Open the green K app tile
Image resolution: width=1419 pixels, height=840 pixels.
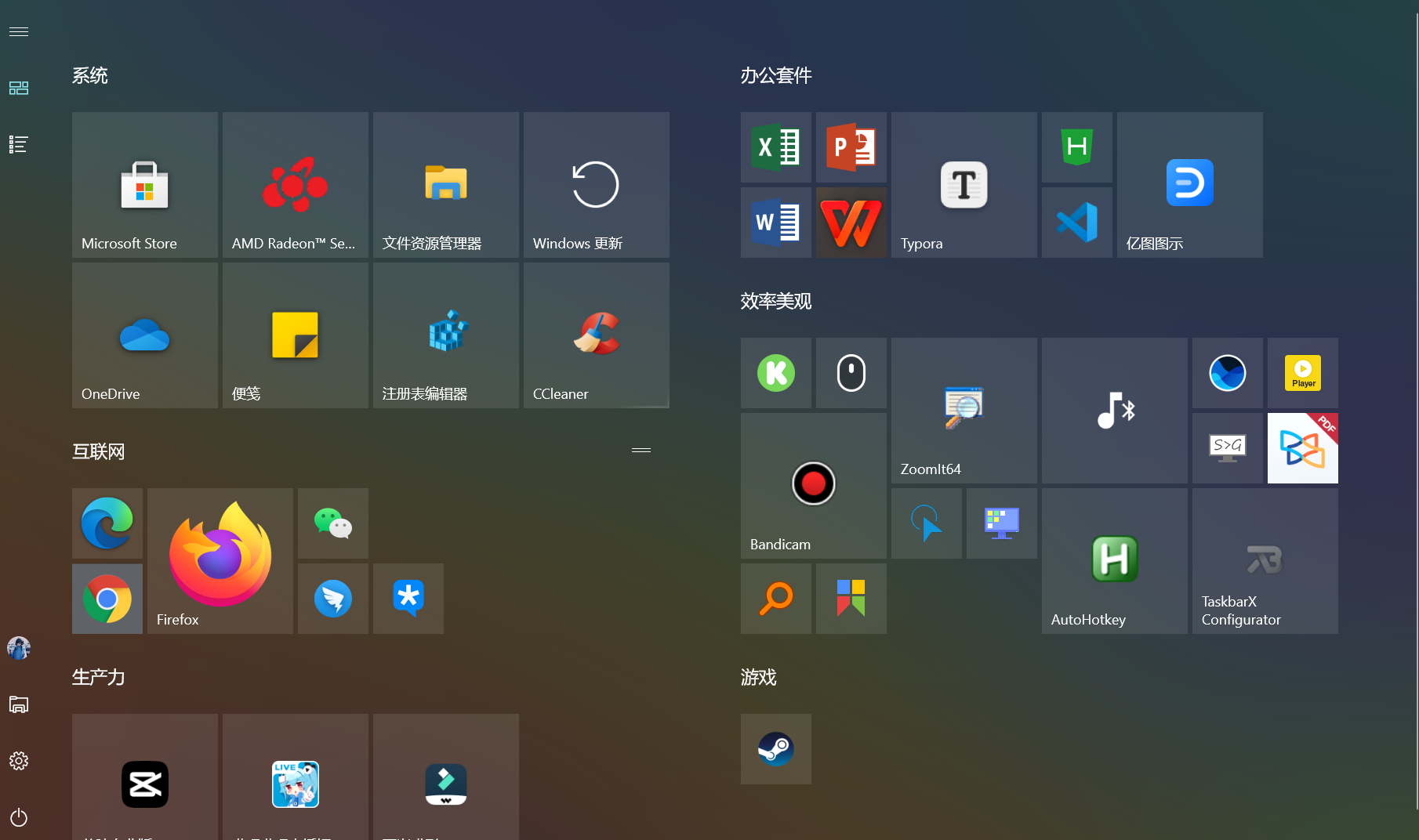pos(776,373)
